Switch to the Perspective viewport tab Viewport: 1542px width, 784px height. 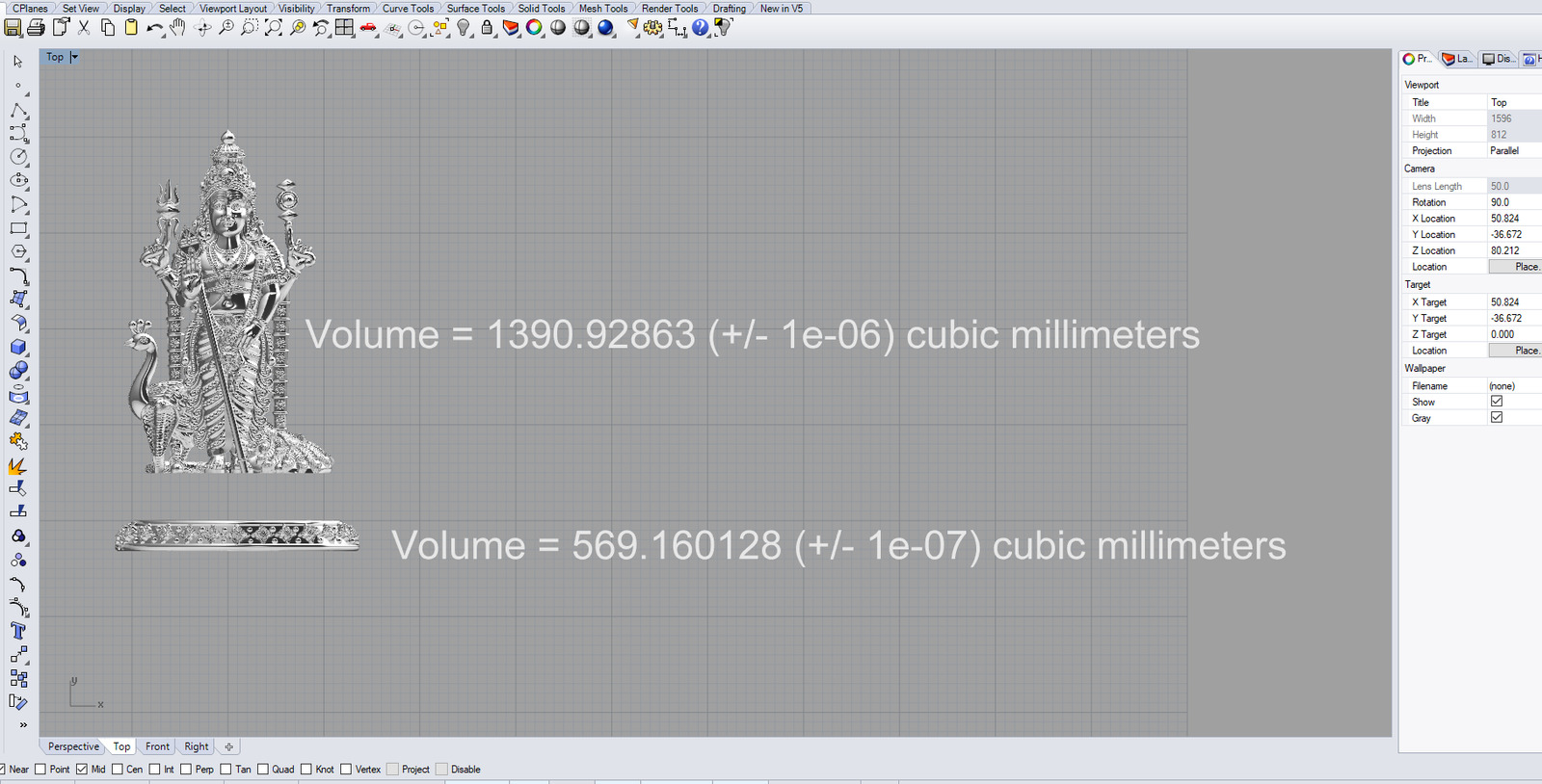[x=73, y=746]
